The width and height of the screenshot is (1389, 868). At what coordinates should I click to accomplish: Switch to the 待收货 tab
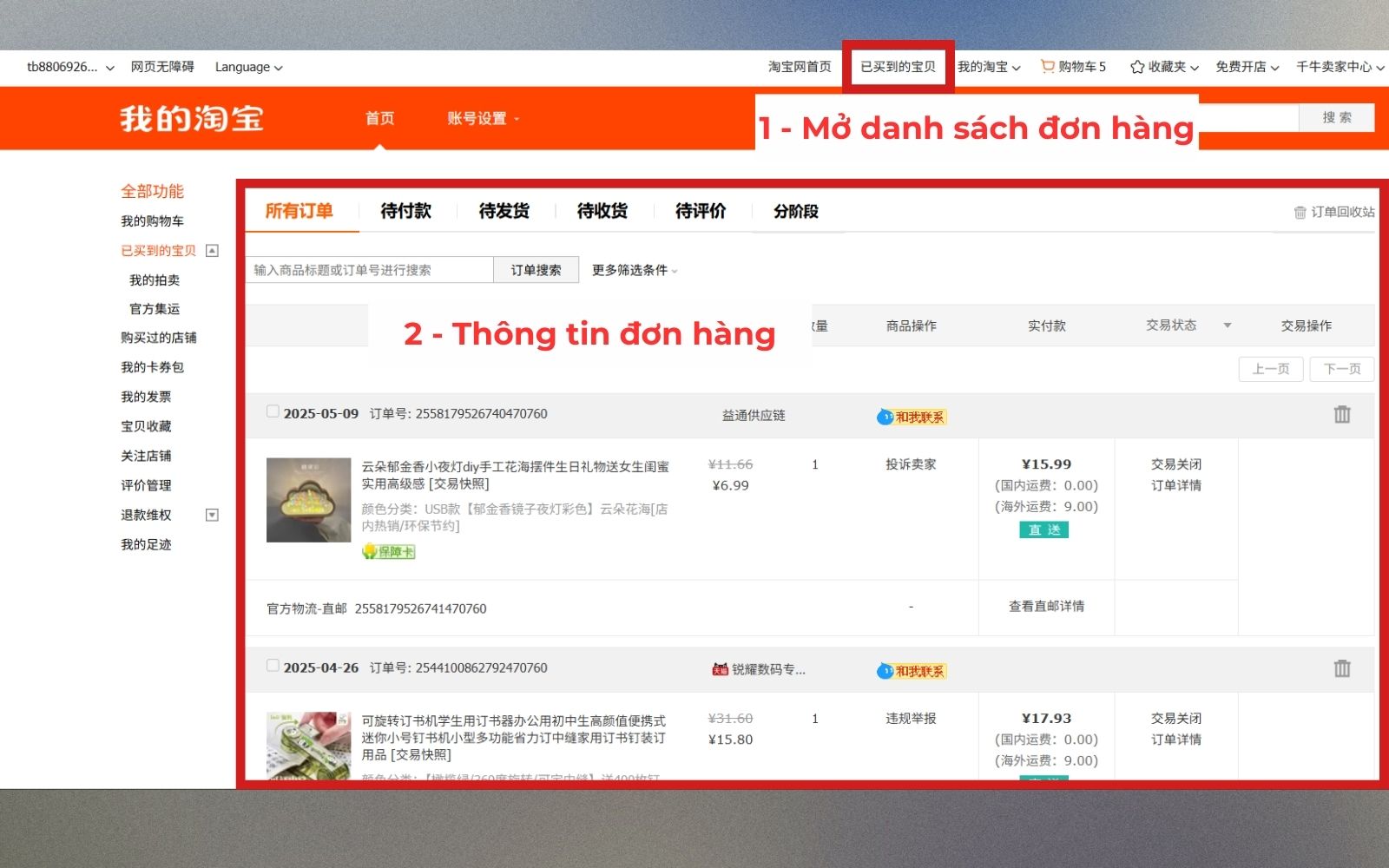click(x=602, y=211)
